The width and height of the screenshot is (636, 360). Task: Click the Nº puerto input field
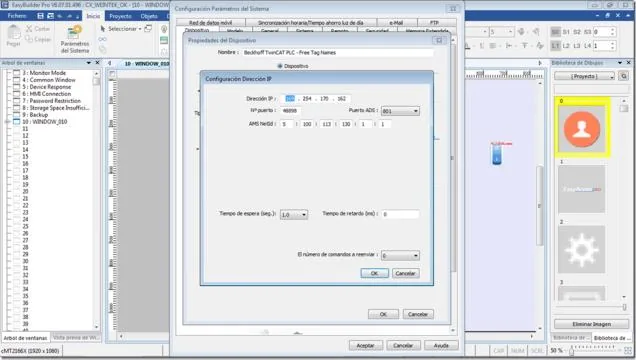(290, 110)
